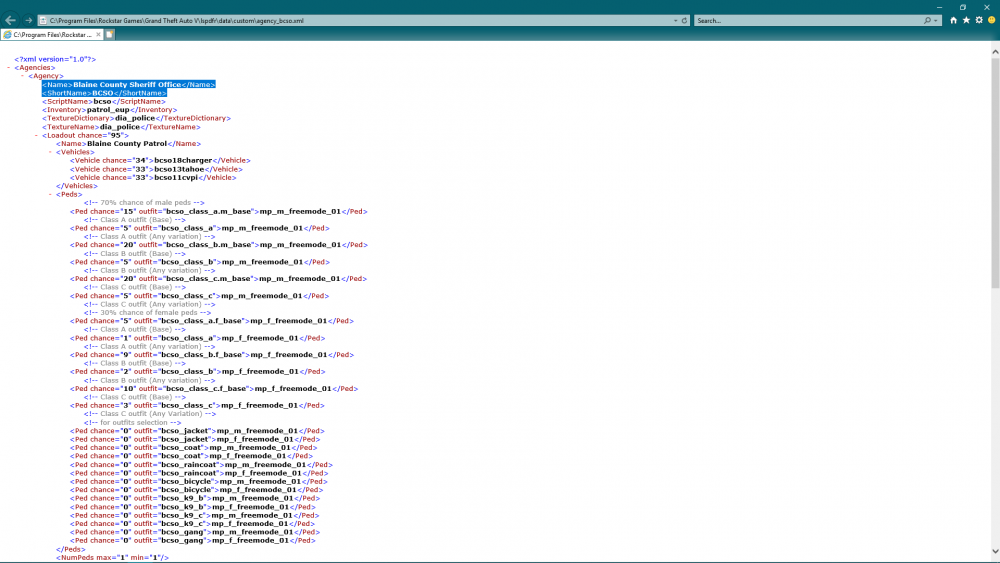Click the bcso11cvpi vehicle line
Image resolution: width=1000 pixels, height=563 pixels.
click(x=153, y=177)
